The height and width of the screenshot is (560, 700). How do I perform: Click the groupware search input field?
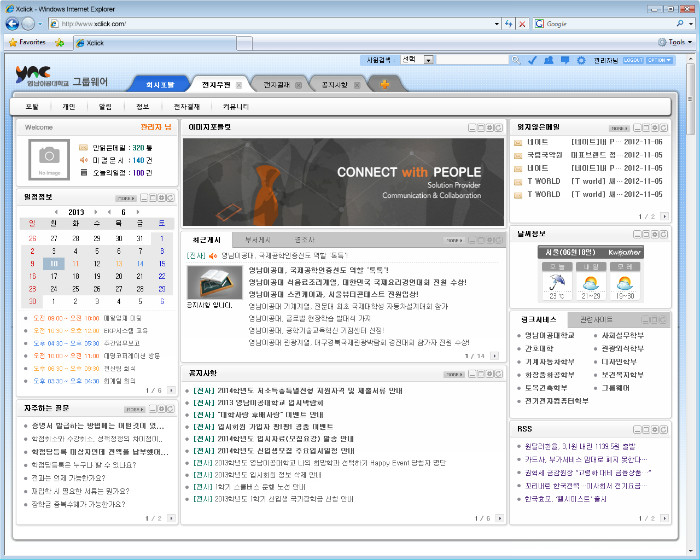(x=472, y=60)
